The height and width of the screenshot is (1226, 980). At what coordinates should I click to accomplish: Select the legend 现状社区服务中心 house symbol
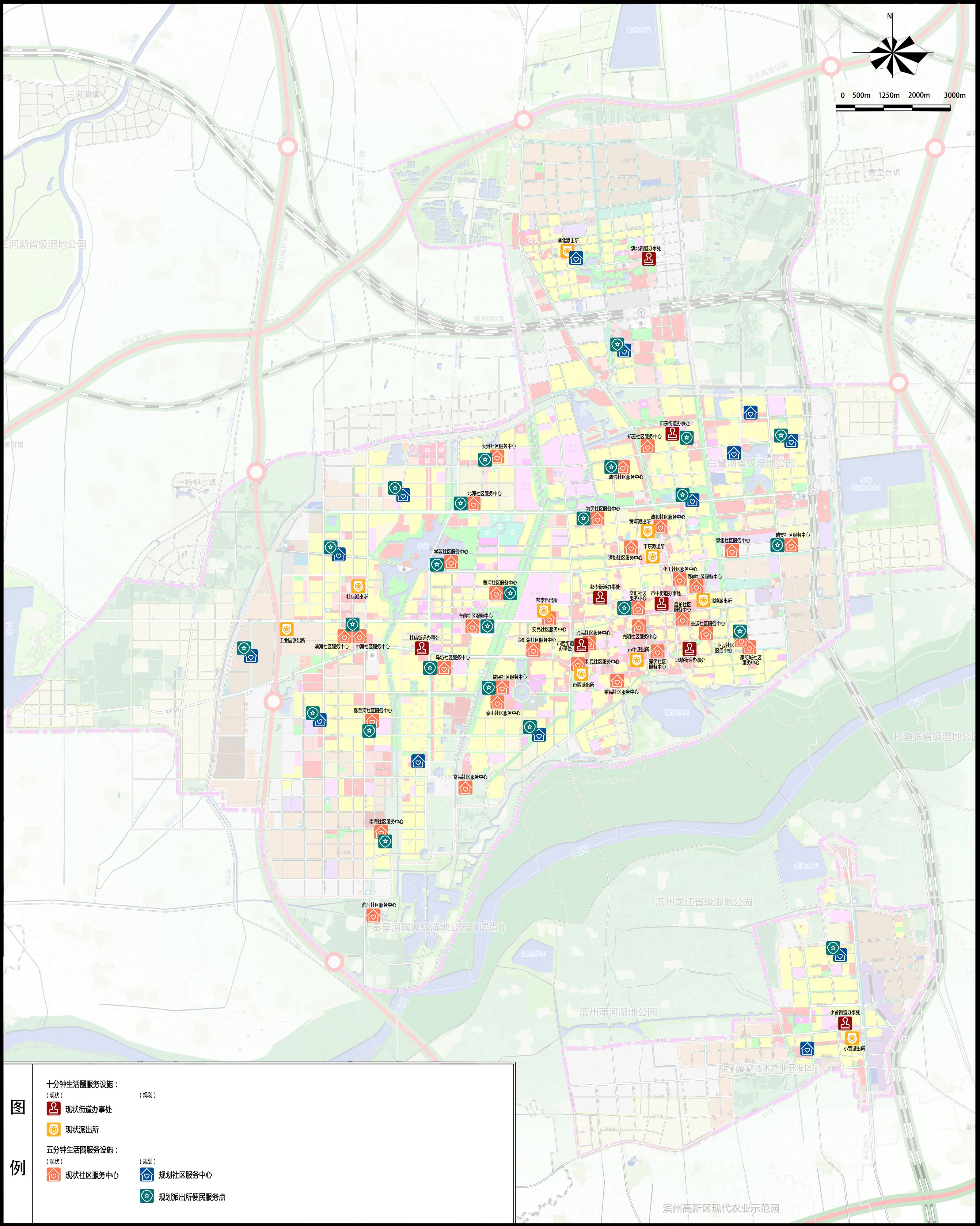(x=53, y=1174)
